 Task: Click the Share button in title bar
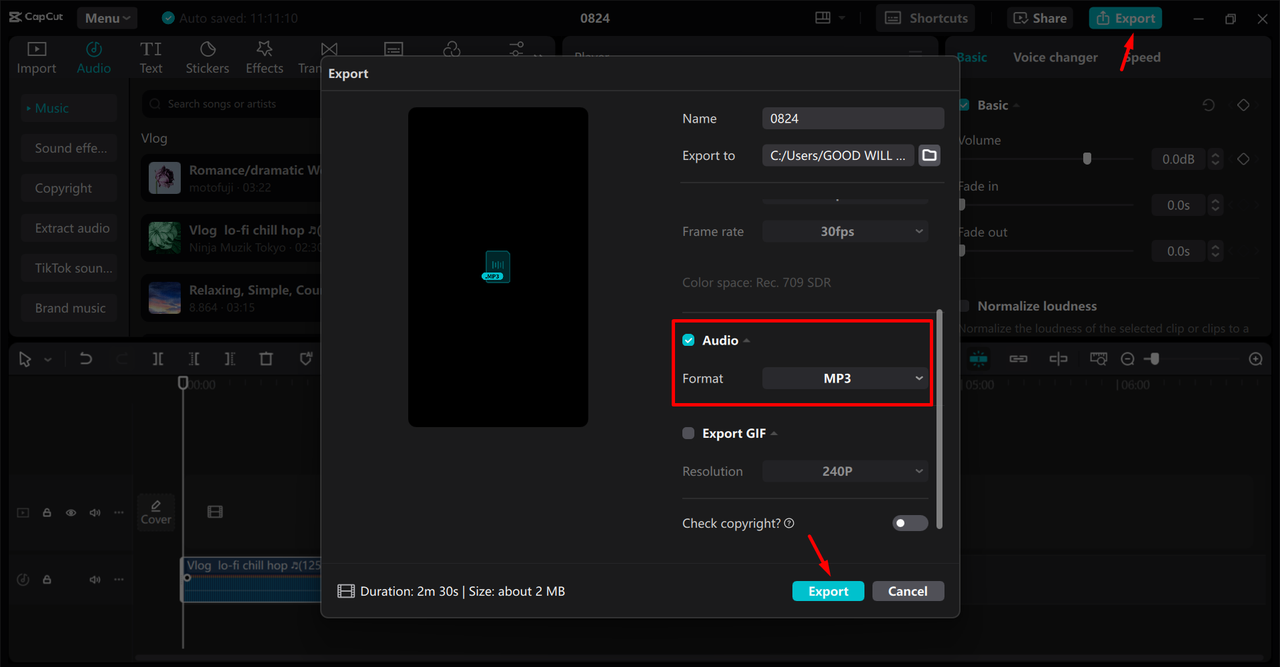1040,18
